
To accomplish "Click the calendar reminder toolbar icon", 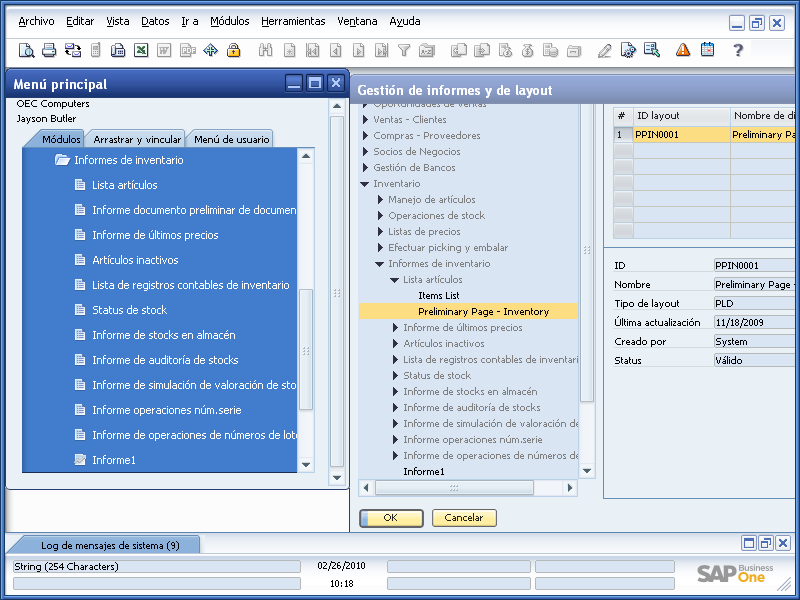I will pyautogui.click(x=706, y=49).
